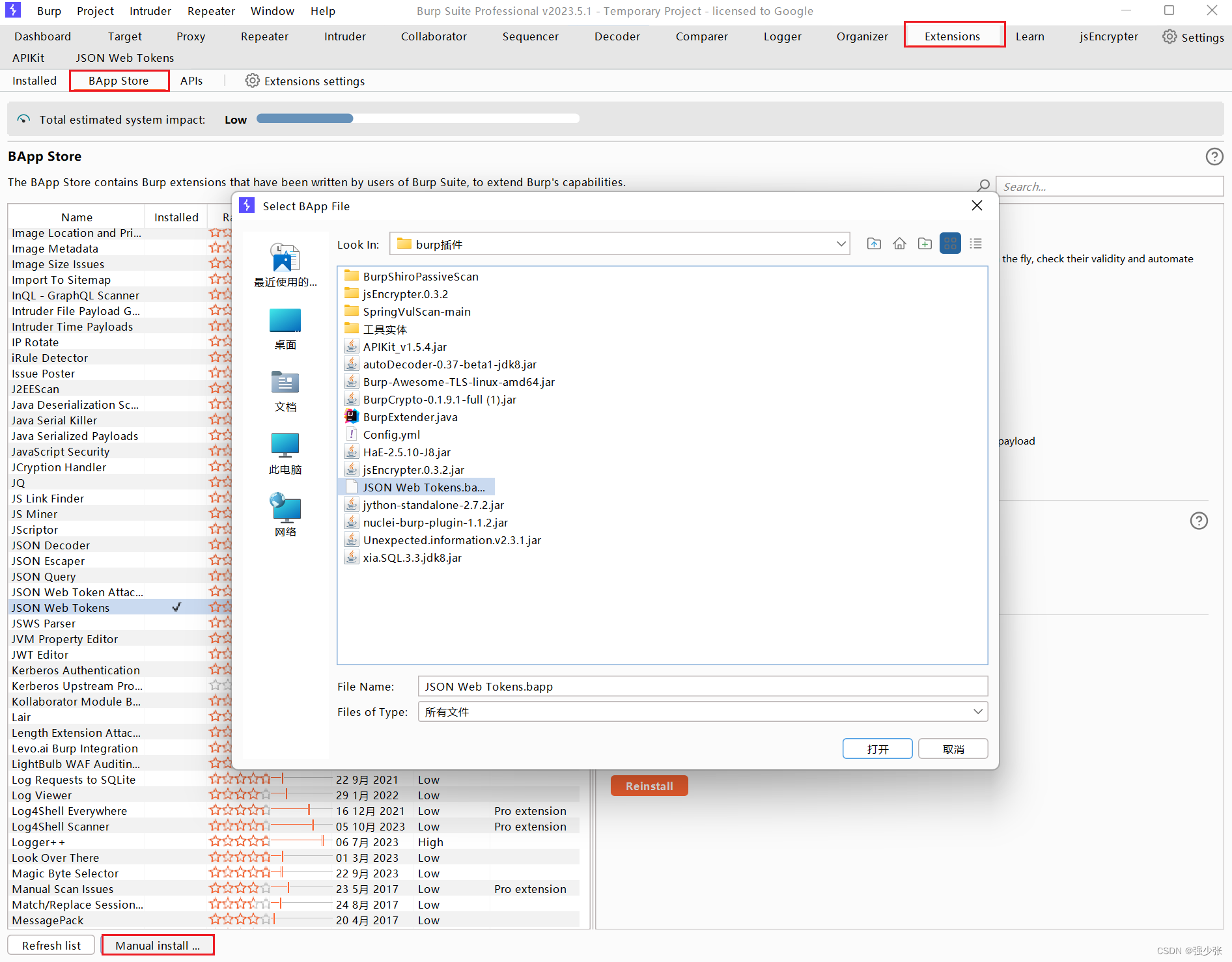Switch to the Extensions tab
The image size is (1232, 962).
[952, 36]
